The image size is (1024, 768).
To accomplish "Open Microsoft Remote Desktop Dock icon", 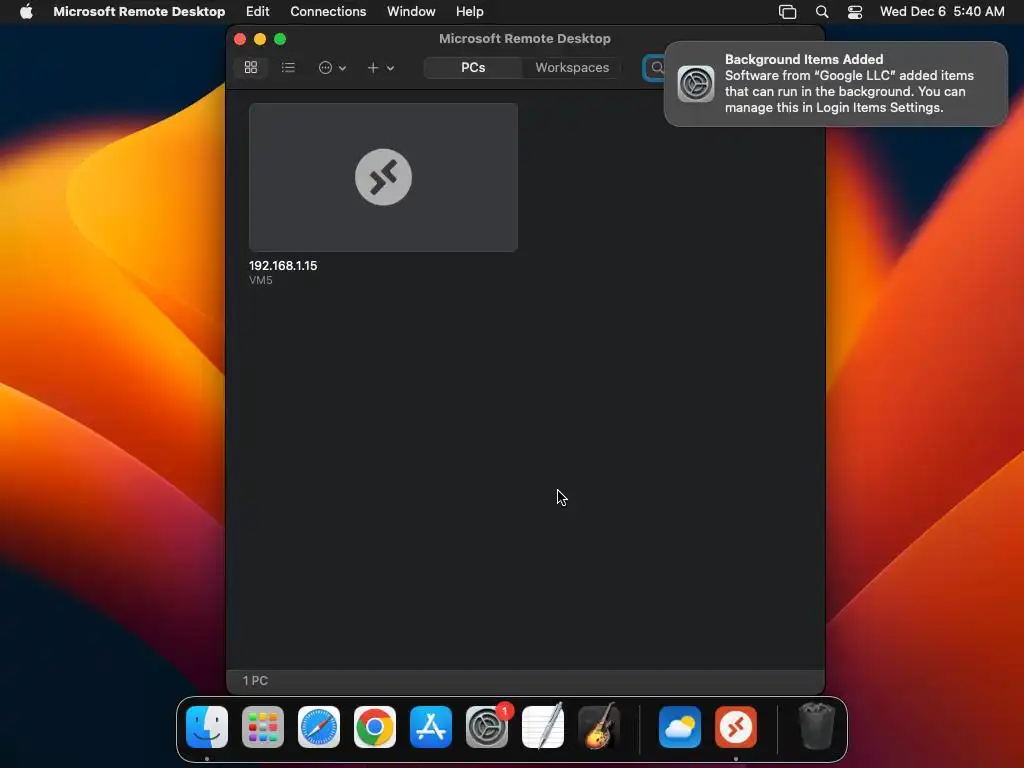I will (736, 727).
